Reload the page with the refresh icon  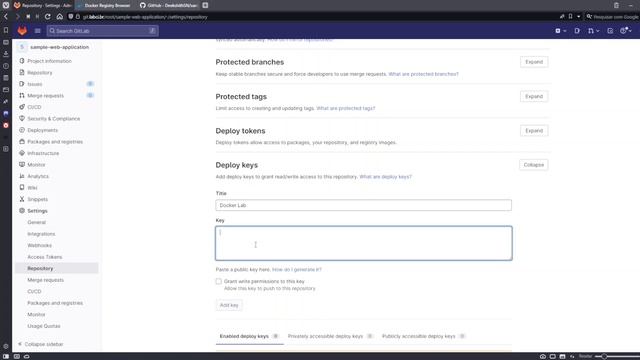(48, 17)
